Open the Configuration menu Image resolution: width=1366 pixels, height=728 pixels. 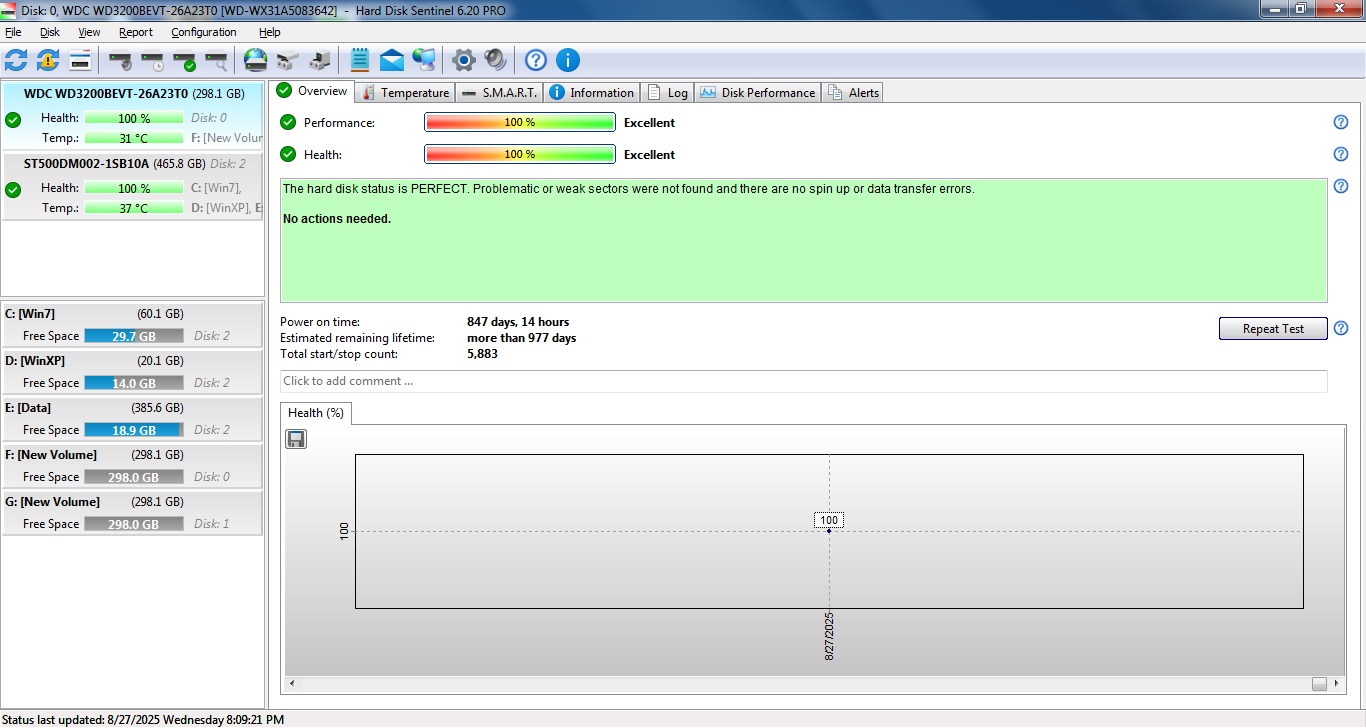[x=204, y=32]
